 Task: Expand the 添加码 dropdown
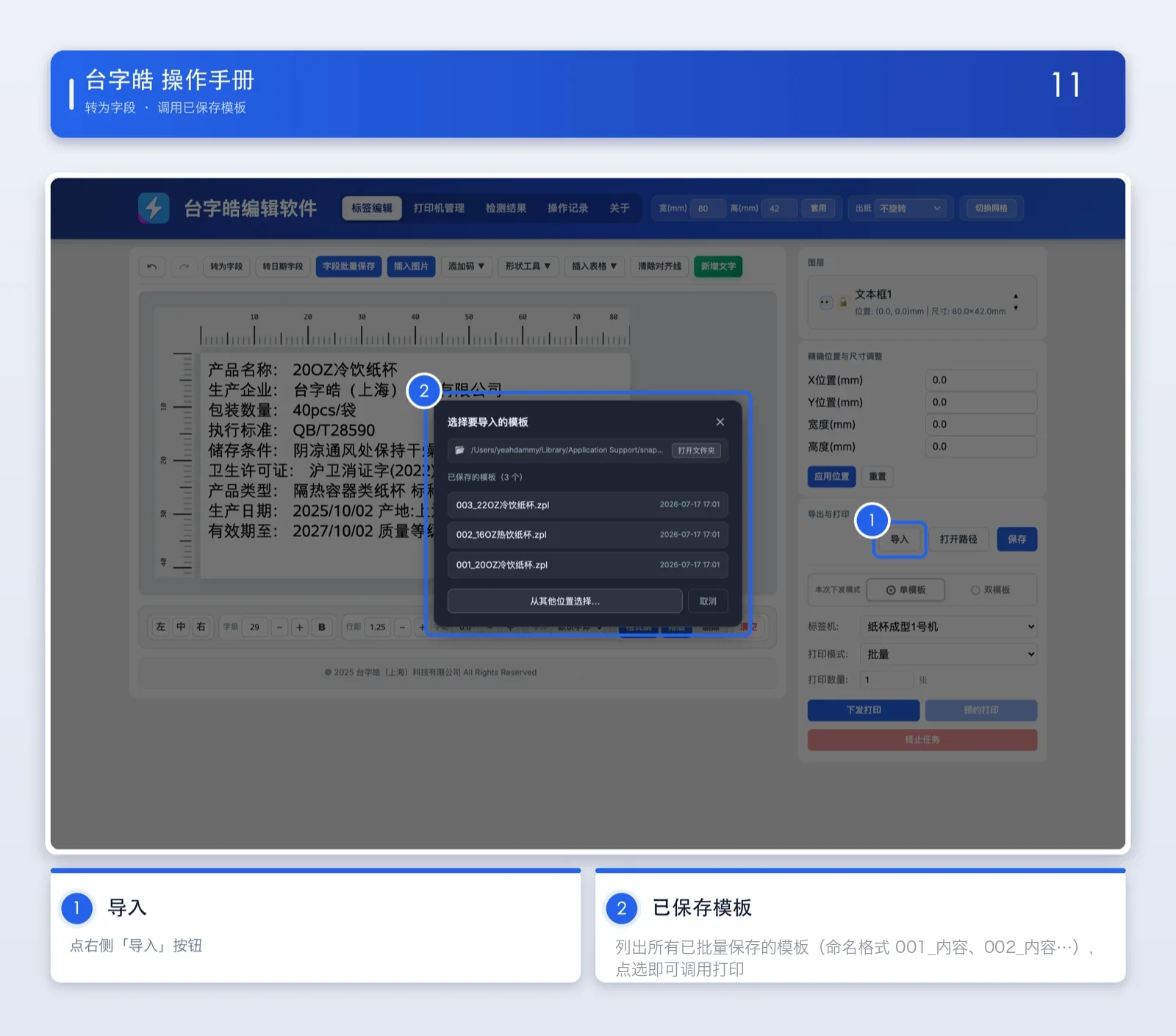click(x=466, y=266)
